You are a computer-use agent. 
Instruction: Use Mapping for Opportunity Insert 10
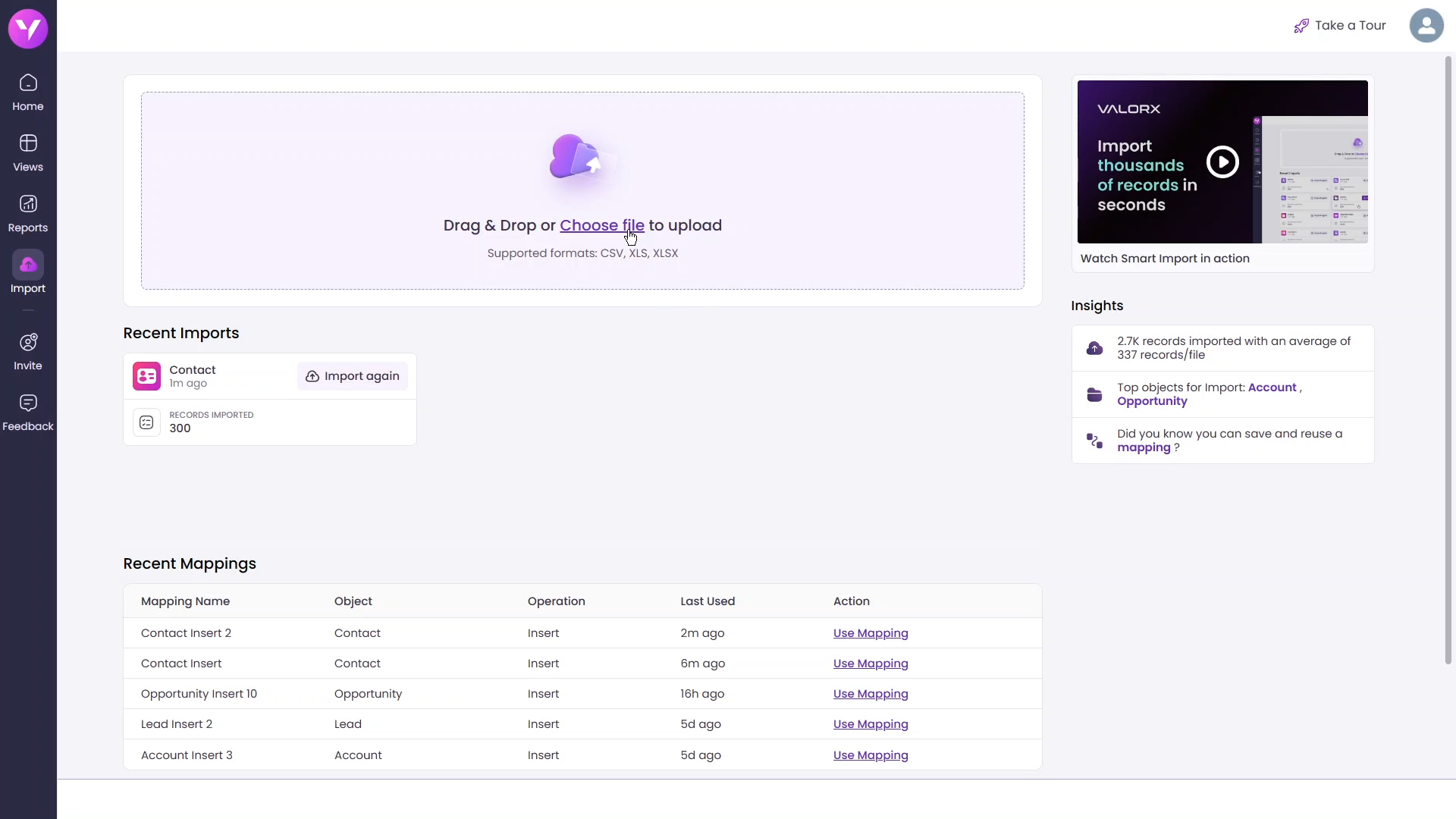[870, 694]
